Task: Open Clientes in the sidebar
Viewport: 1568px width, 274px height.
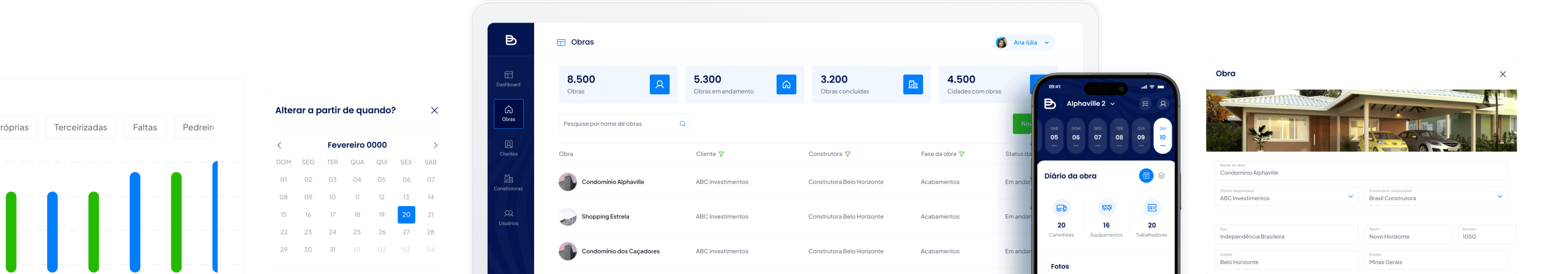Action: [x=508, y=148]
